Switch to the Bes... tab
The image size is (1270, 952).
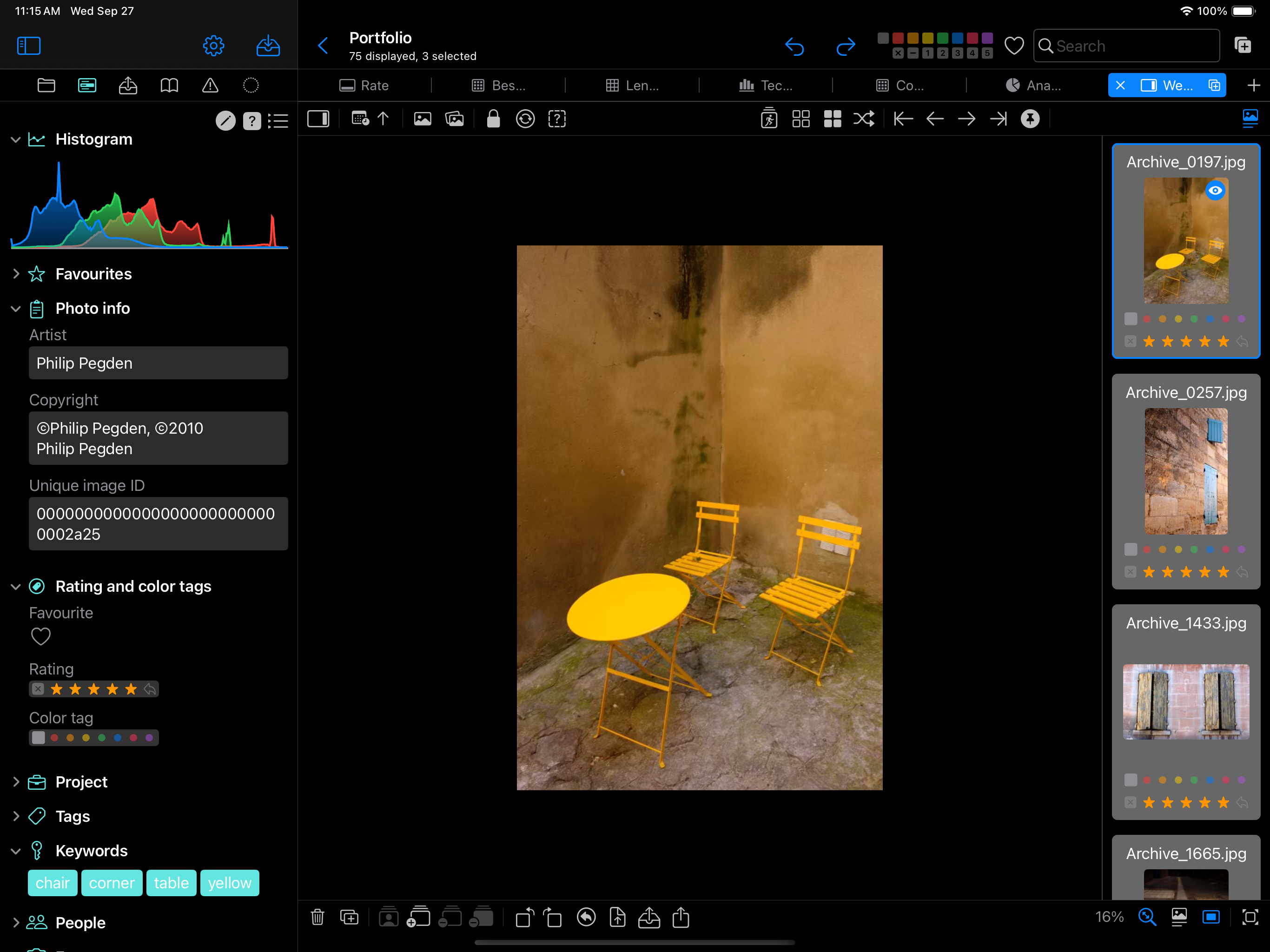[498, 86]
